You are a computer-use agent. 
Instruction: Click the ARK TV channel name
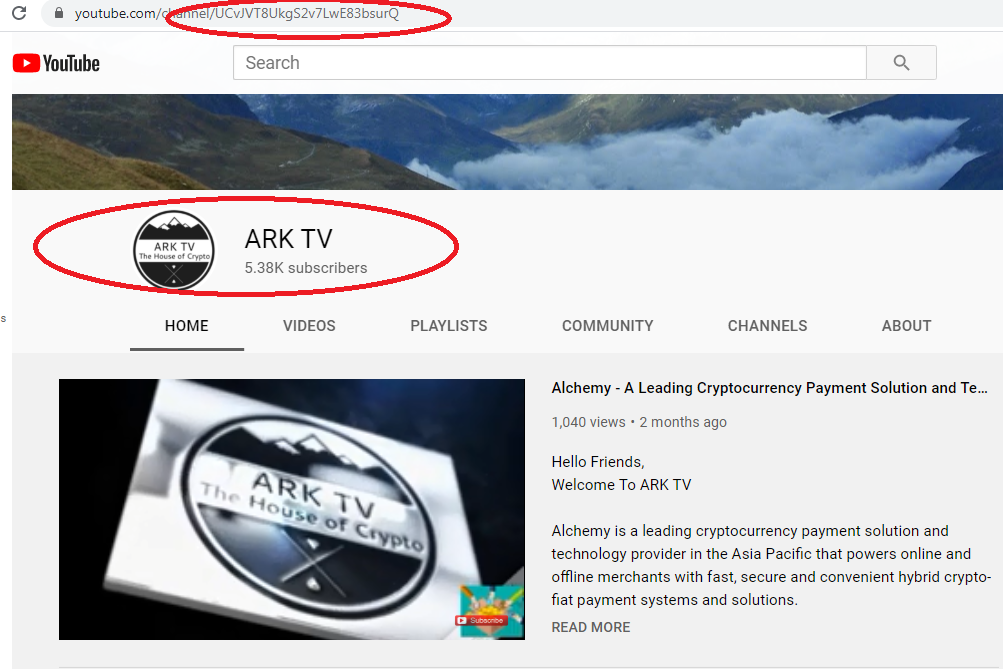288,239
